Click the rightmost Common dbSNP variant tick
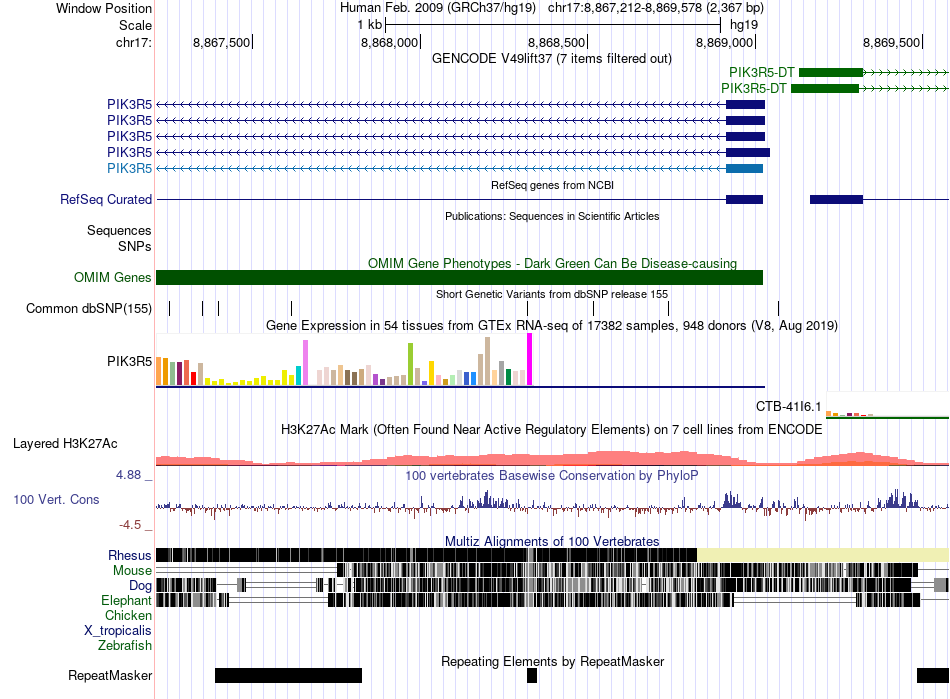This screenshot has height=699, width=950. [x=779, y=308]
